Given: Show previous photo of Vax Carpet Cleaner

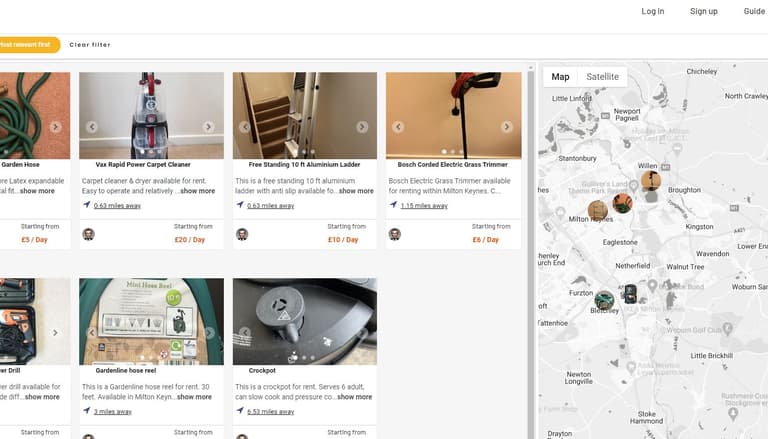Looking at the screenshot, I should pos(92,127).
